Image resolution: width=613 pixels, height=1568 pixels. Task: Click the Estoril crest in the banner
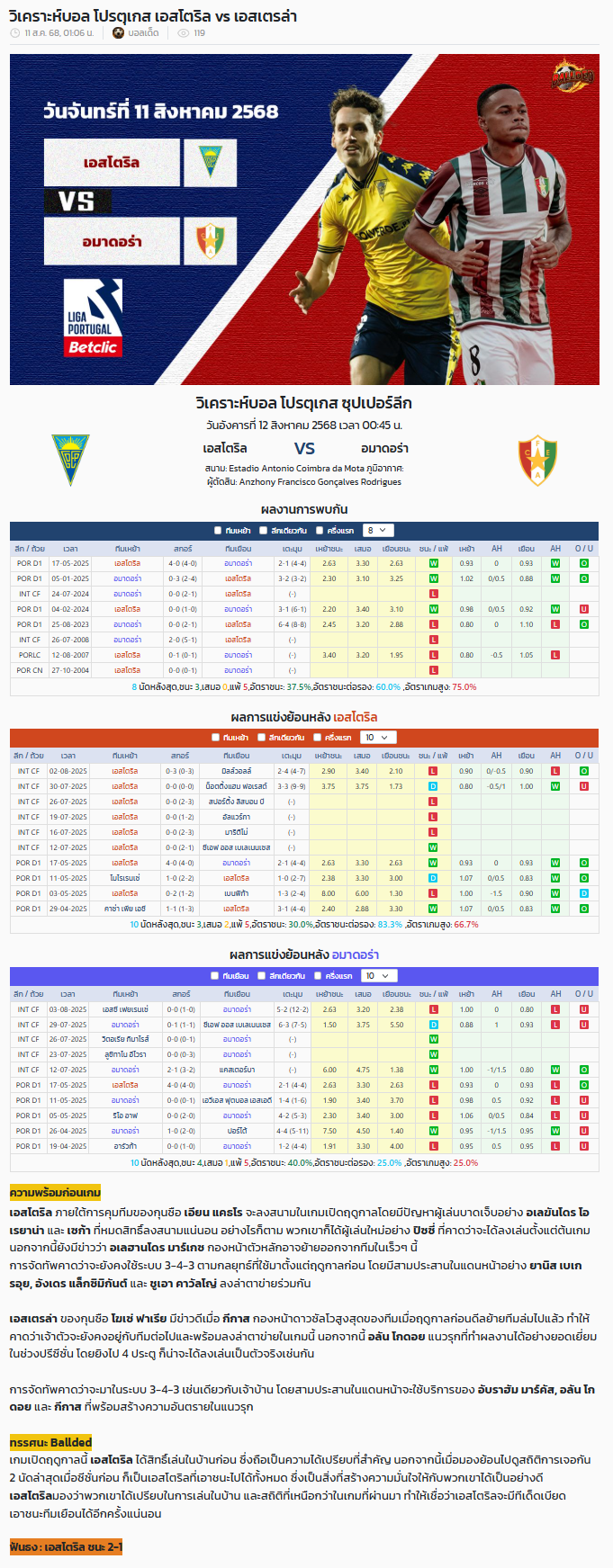click(210, 163)
